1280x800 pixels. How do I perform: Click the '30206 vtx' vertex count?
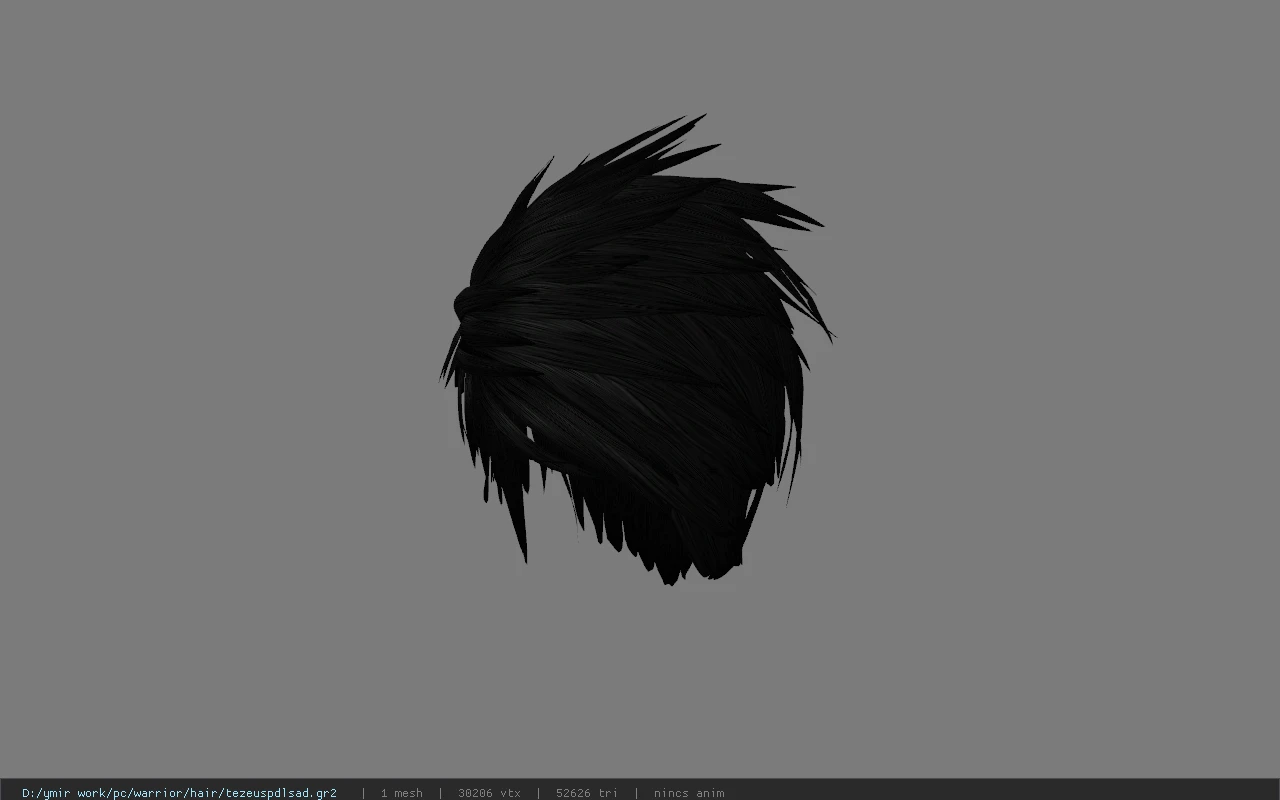(489, 793)
